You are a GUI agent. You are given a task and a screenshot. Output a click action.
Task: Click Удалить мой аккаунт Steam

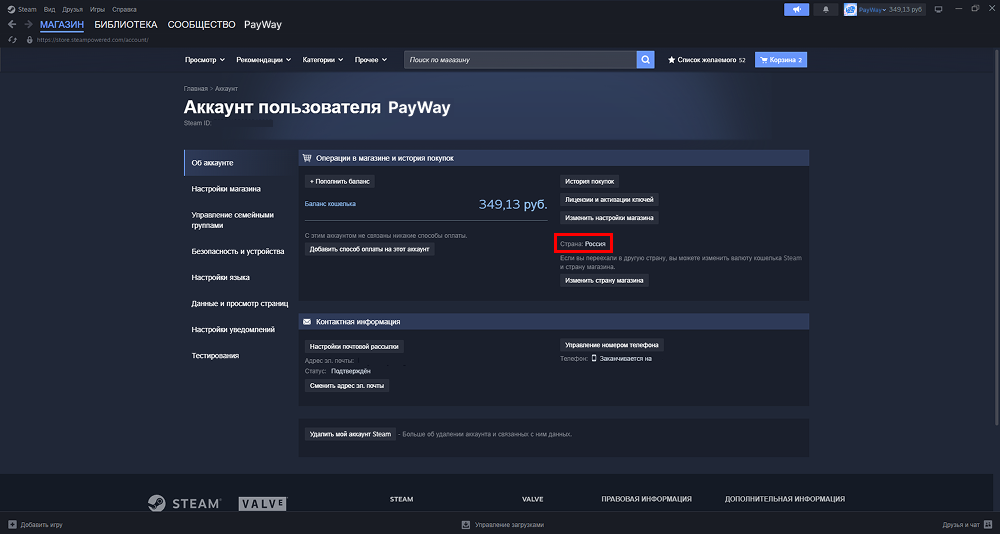coord(350,434)
